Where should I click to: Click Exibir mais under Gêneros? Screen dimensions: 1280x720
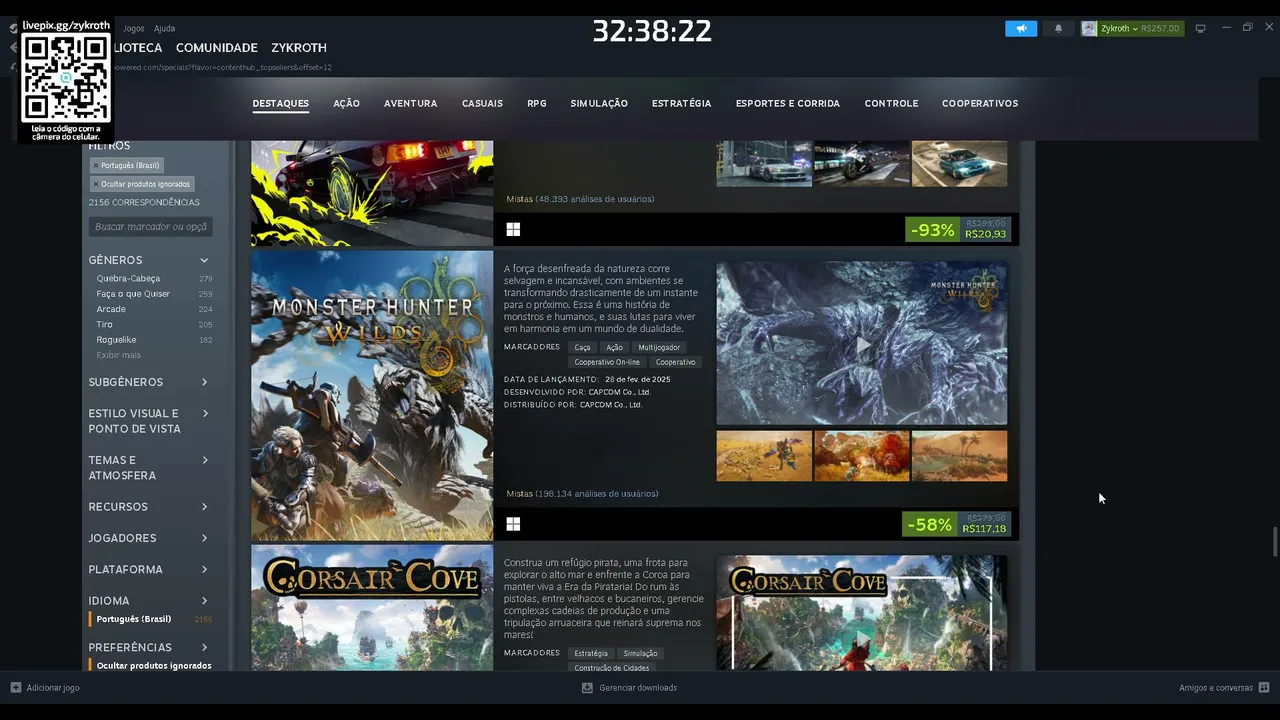point(118,355)
